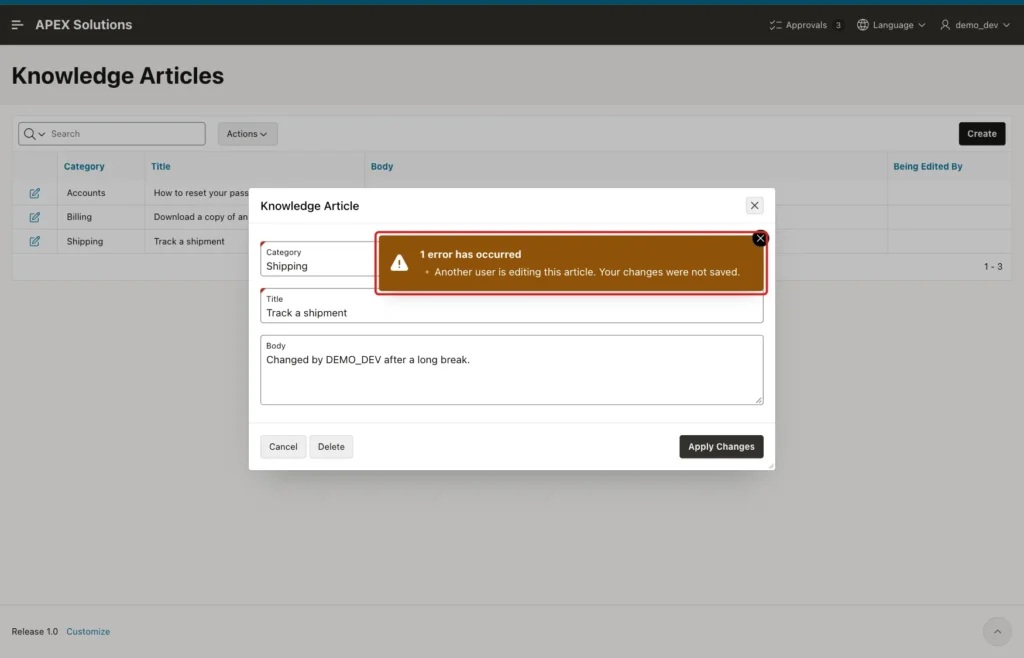Click the edit icon for Shipping row

(35, 242)
